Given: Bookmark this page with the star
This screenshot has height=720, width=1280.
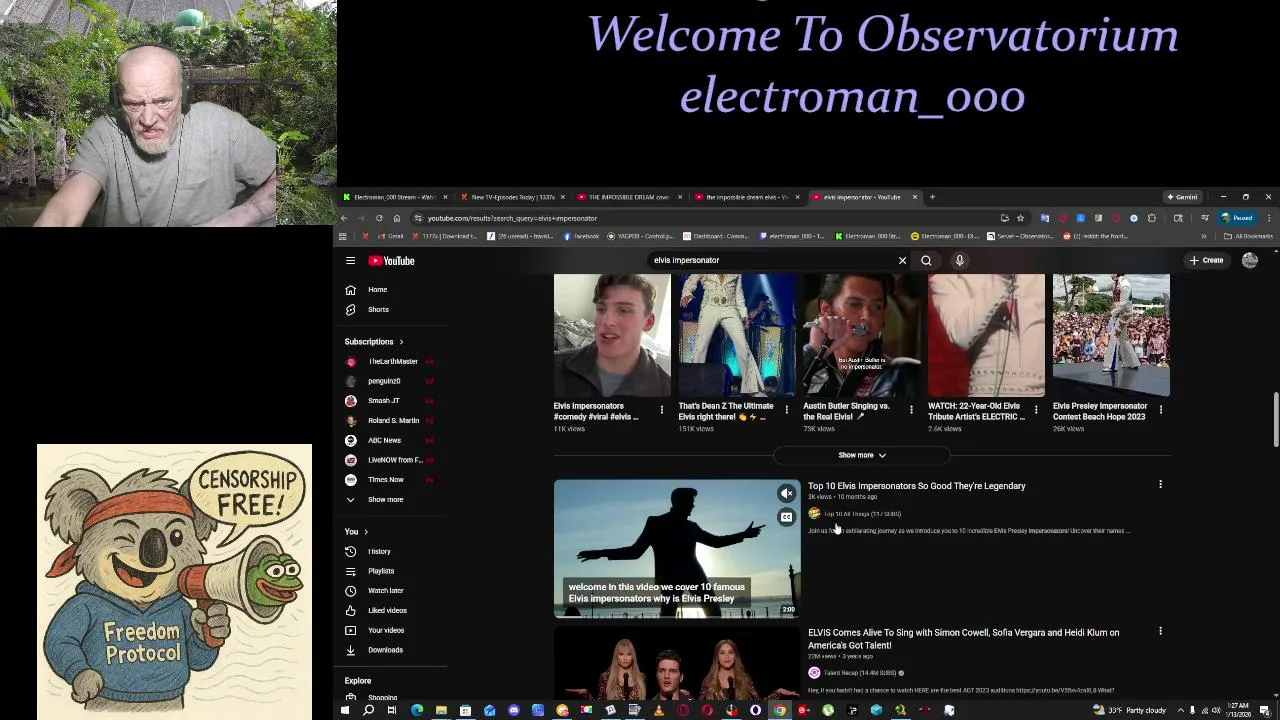Looking at the screenshot, I should click(1020, 218).
